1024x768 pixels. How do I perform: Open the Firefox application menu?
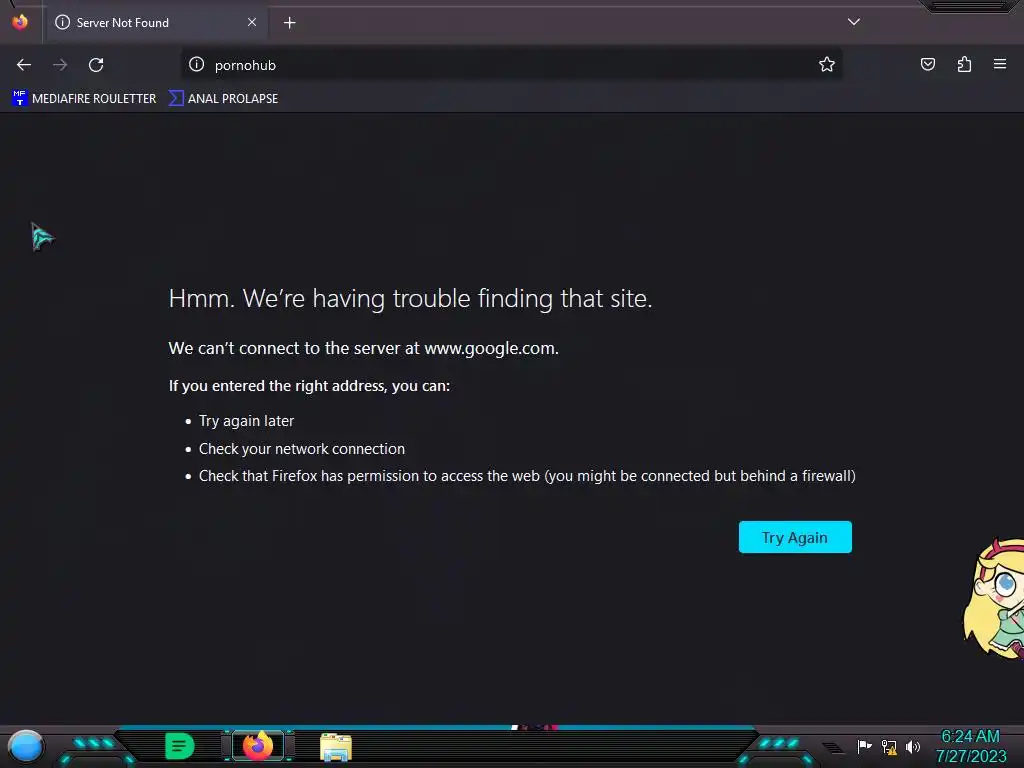pyautogui.click(x=1000, y=64)
